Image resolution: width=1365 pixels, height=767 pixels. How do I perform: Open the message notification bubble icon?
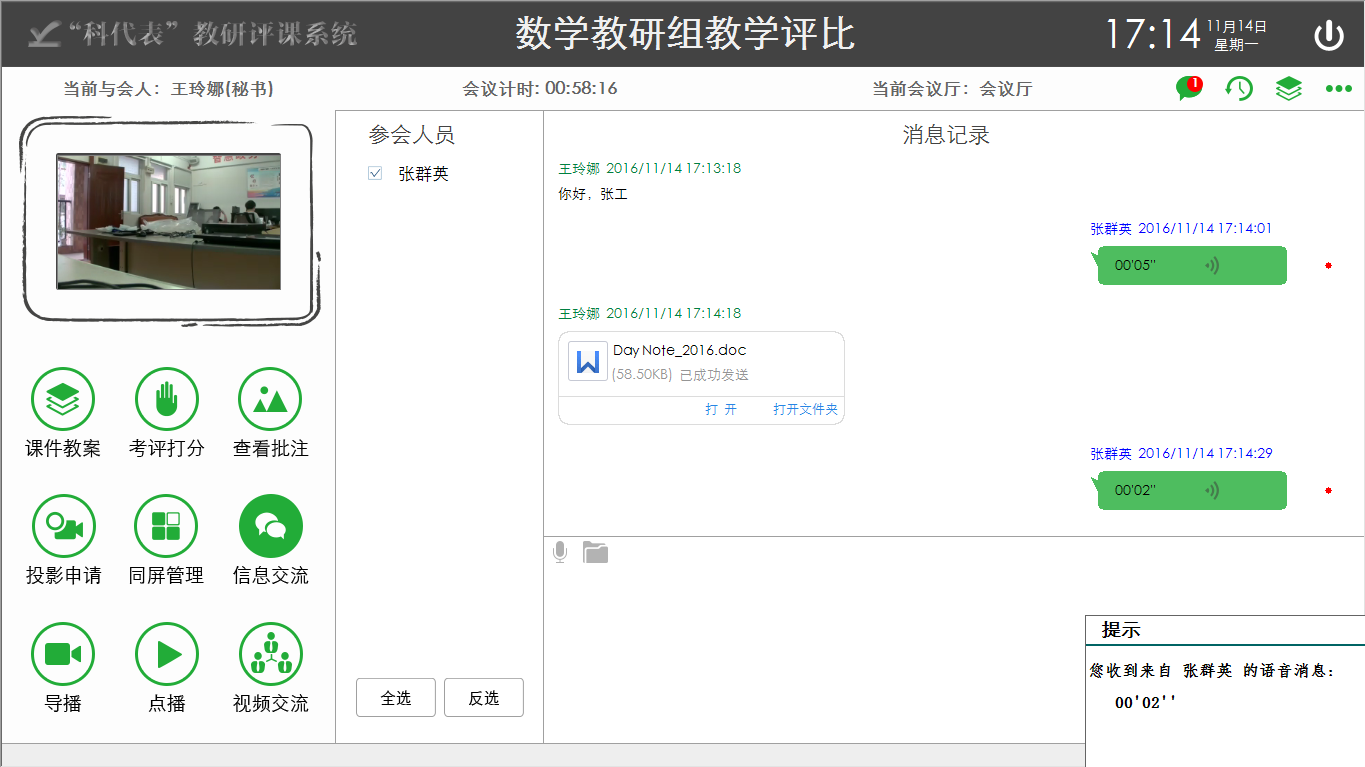[x=1188, y=88]
